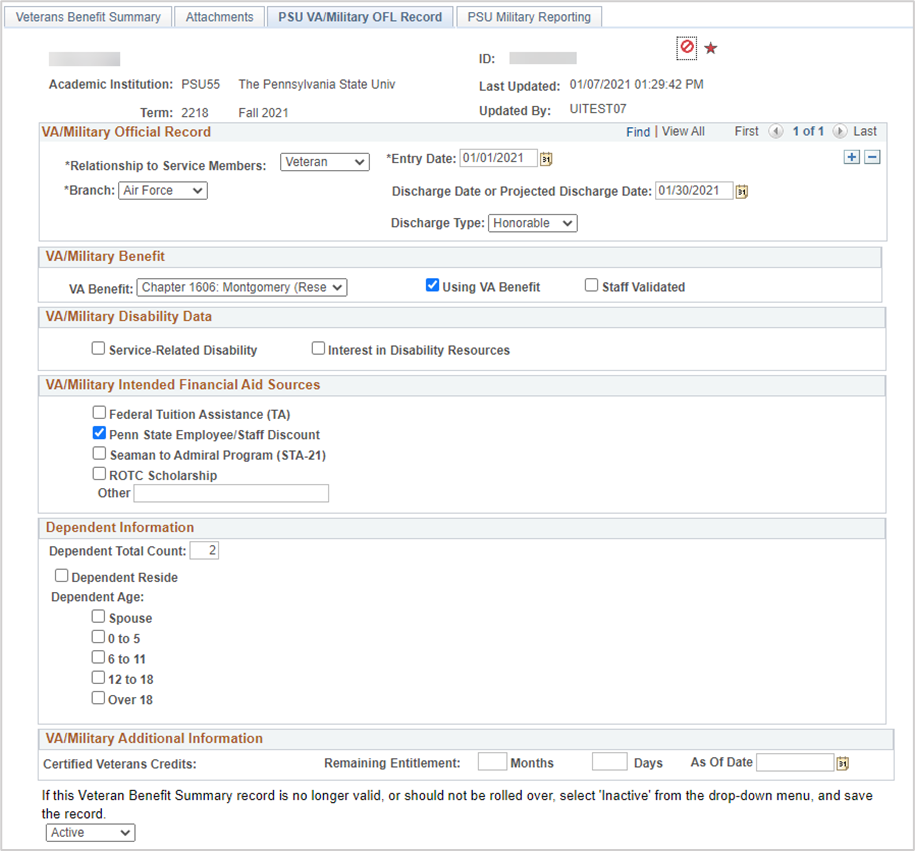Enable the ROTC Scholarship checkbox
Image resolution: width=915 pixels, height=851 pixels.
point(99,473)
